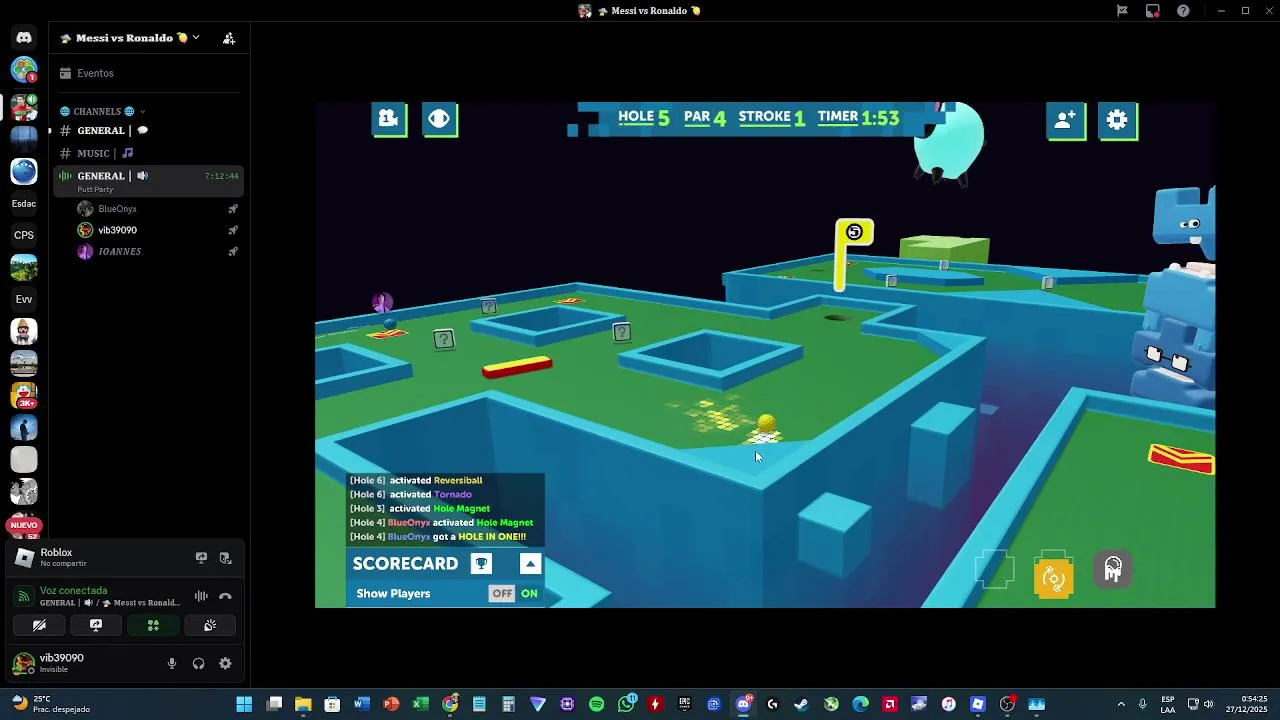Click the yellow golf ball
This screenshot has height=720, width=1280.
click(767, 423)
